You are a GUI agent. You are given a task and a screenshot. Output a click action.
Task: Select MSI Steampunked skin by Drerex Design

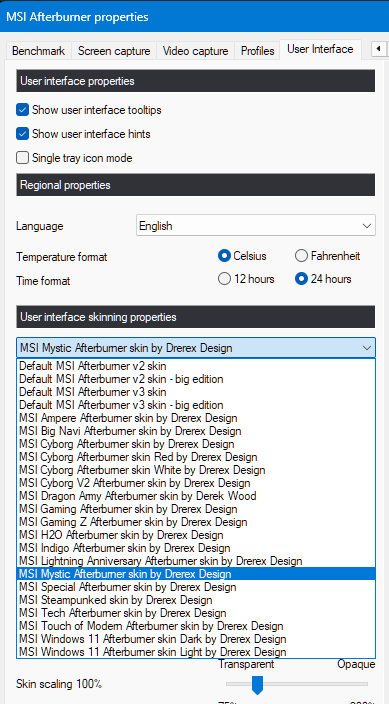coord(196,600)
